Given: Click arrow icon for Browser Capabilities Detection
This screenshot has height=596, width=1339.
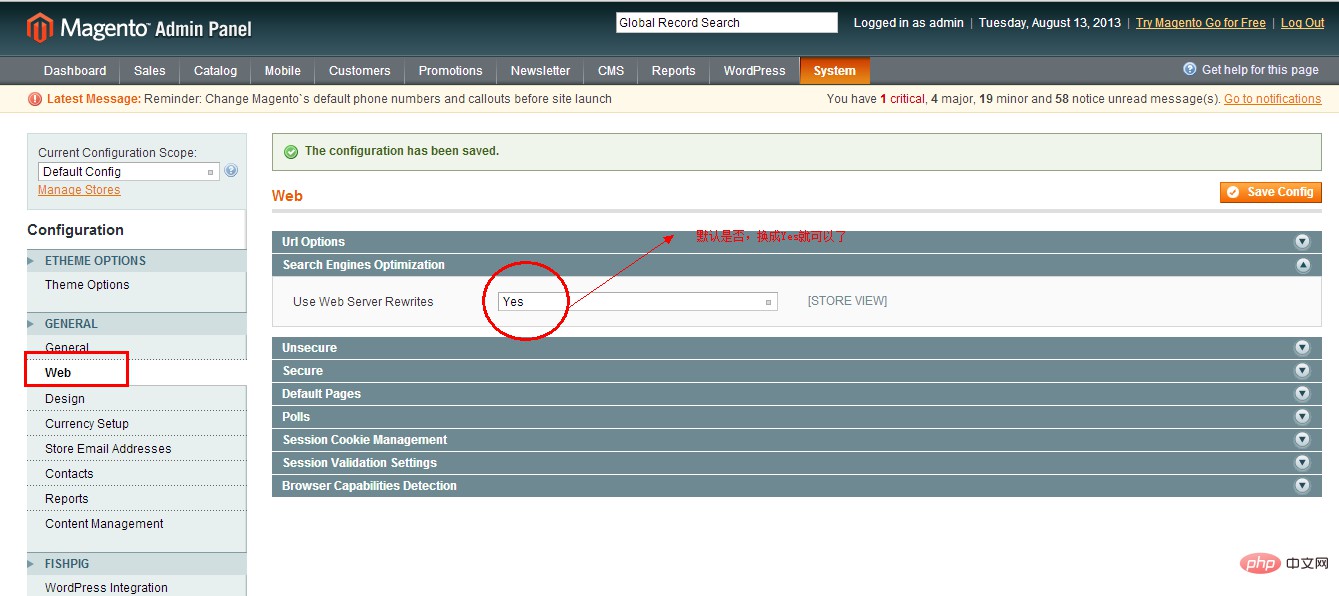Looking at the screenshot, I should tap(1302, 486).
